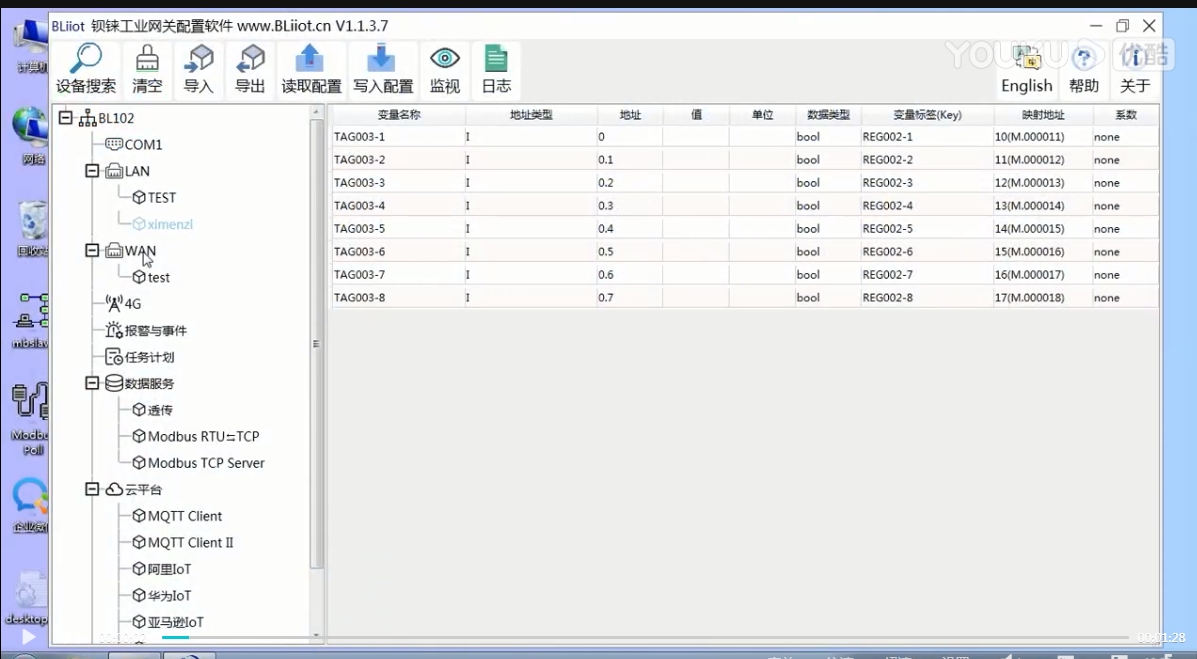Open the 监视 monitor eye icon
Screen dimensions: 1197x659
(444, 59)
